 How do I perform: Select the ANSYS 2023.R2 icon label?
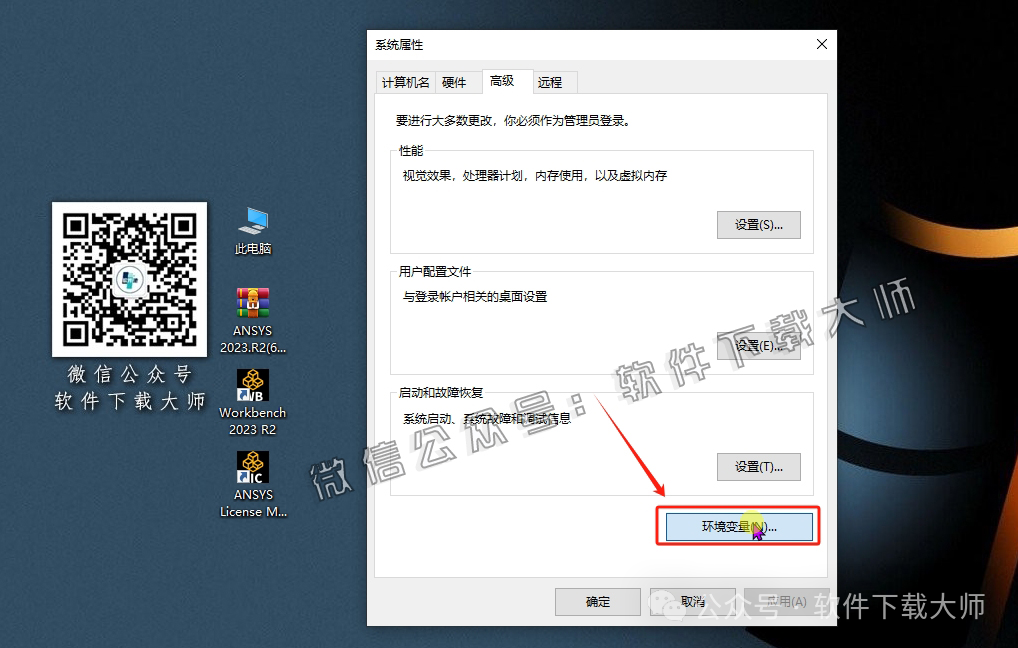click(252, 340)
